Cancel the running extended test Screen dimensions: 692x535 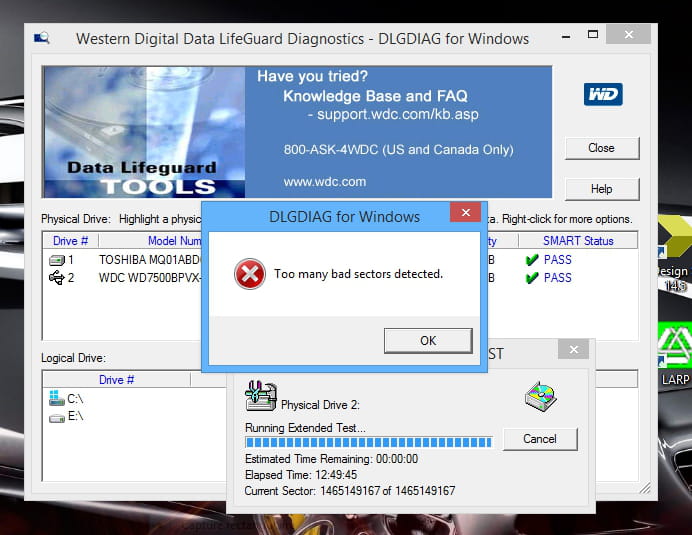click(x=540, y=439)
